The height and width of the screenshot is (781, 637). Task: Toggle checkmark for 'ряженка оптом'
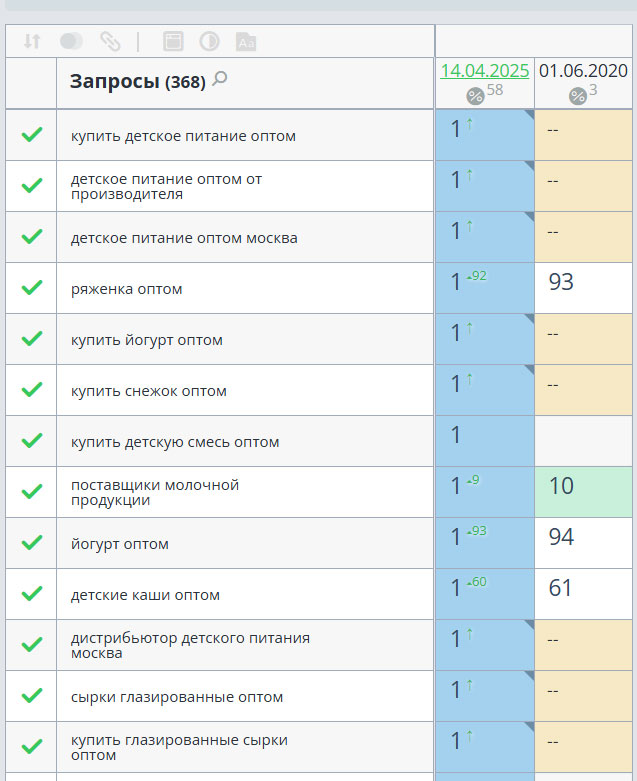[x=32, y=287]
